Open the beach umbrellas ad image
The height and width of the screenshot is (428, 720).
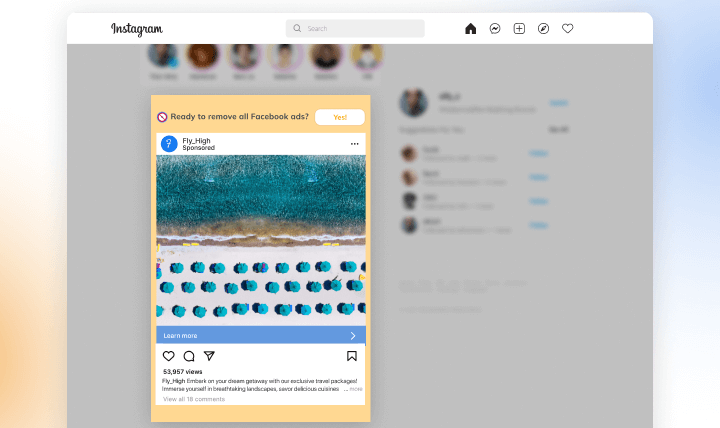(261, 240)
